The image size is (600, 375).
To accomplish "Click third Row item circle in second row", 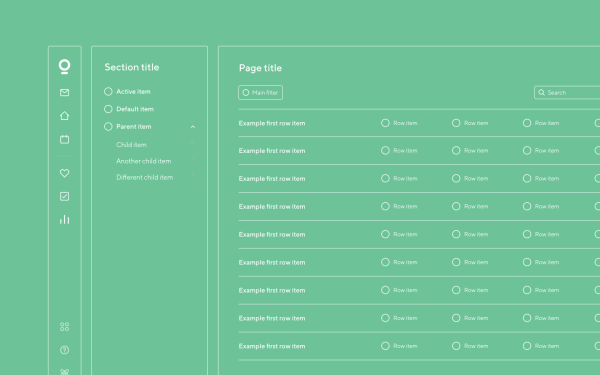I will point(527,150).
